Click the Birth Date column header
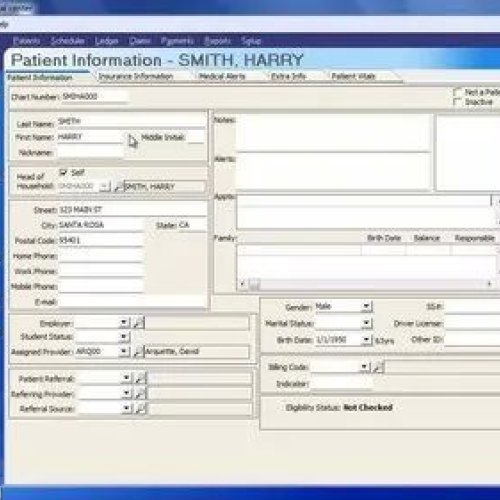 [x=384, y=238]
